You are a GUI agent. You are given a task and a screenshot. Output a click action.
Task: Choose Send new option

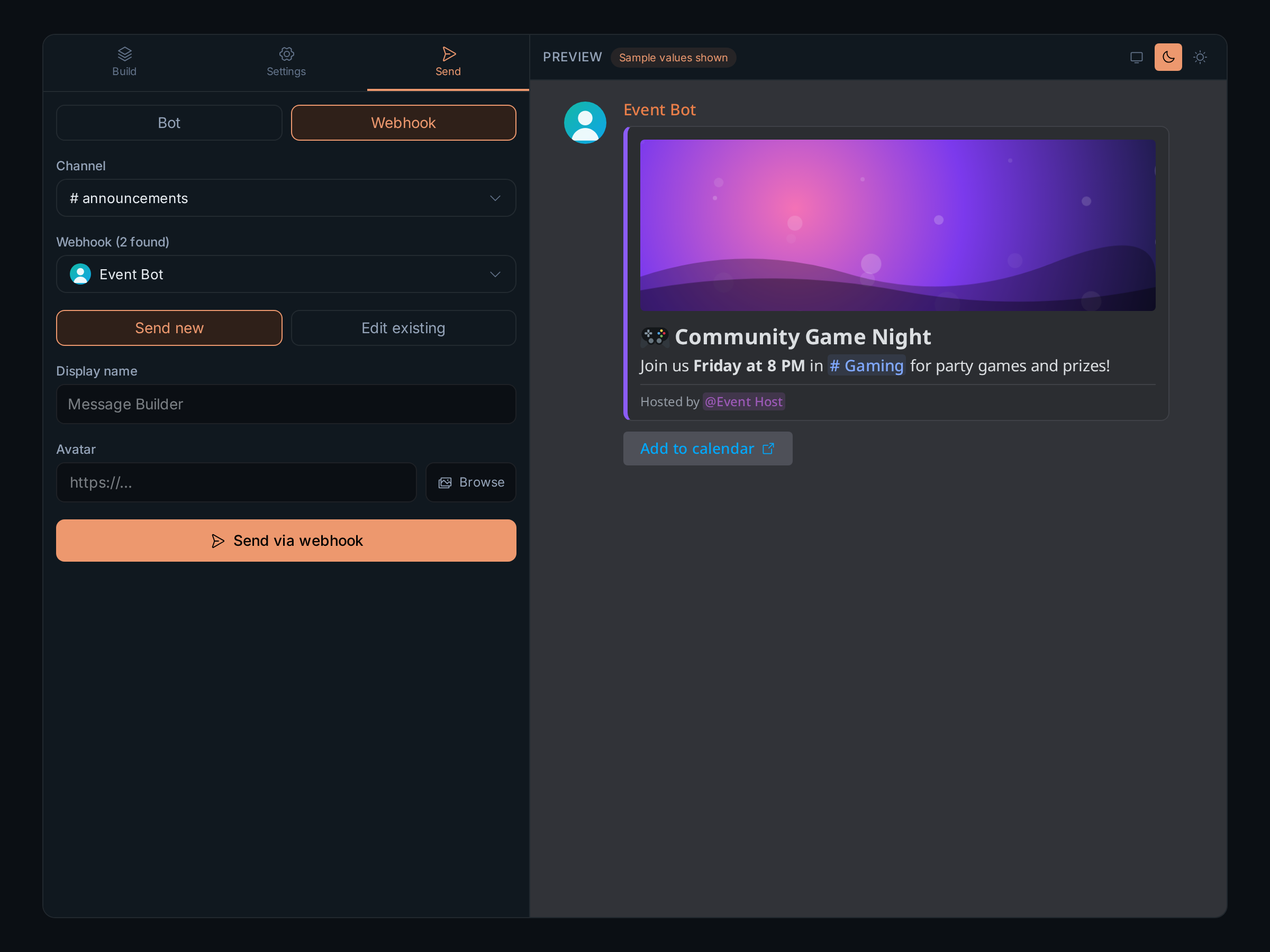coord(169,328)
